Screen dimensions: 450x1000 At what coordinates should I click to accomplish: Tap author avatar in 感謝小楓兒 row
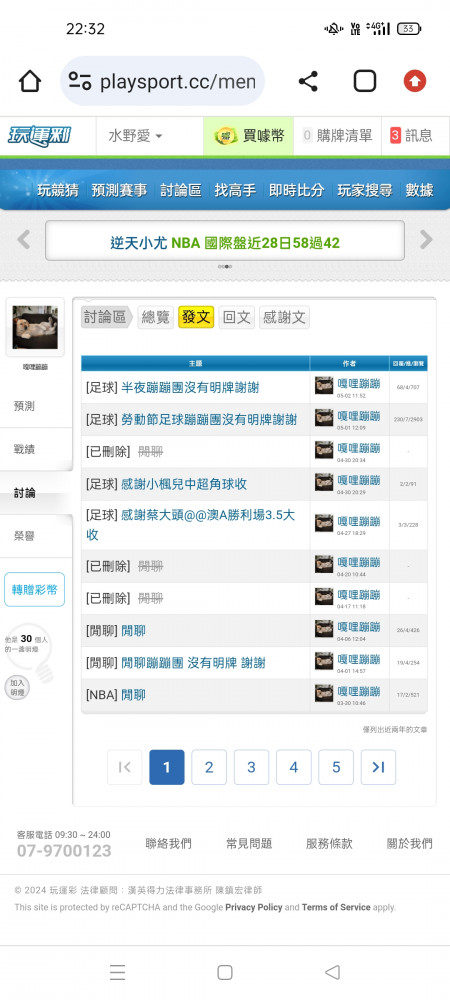[x=324, y=482]
